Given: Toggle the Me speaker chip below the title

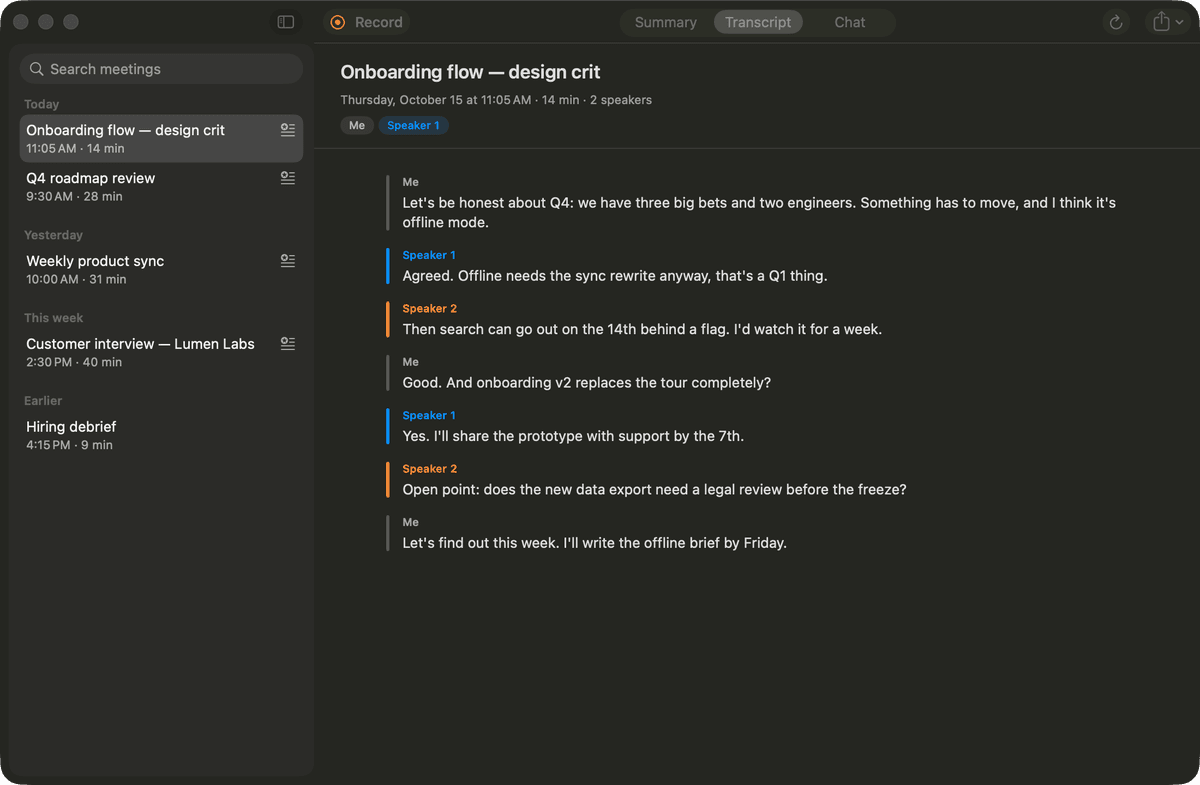Looking at the screenshot, I should [357, 125].
